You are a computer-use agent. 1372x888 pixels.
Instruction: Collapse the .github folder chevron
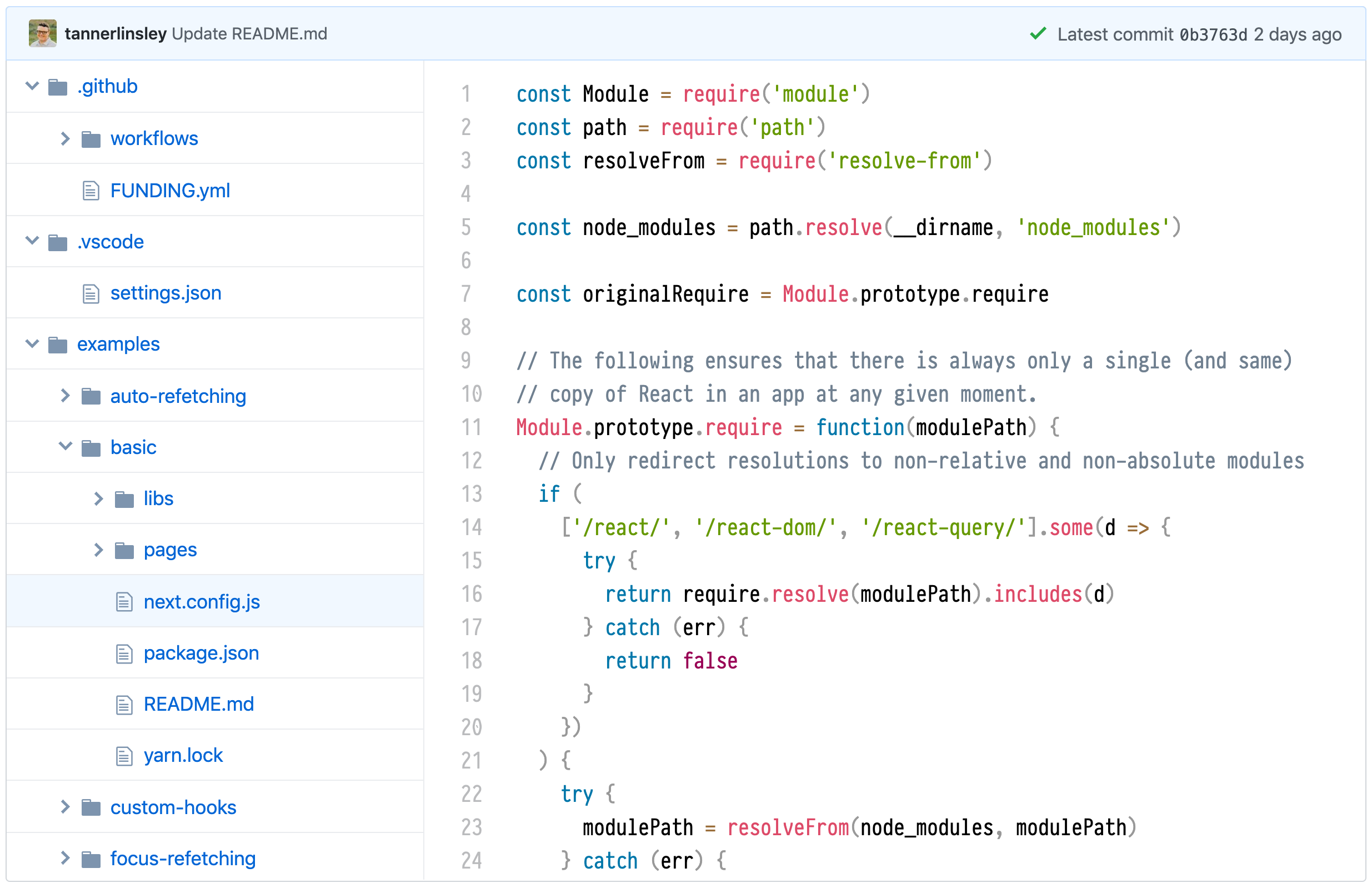click(x=32, y=87)
